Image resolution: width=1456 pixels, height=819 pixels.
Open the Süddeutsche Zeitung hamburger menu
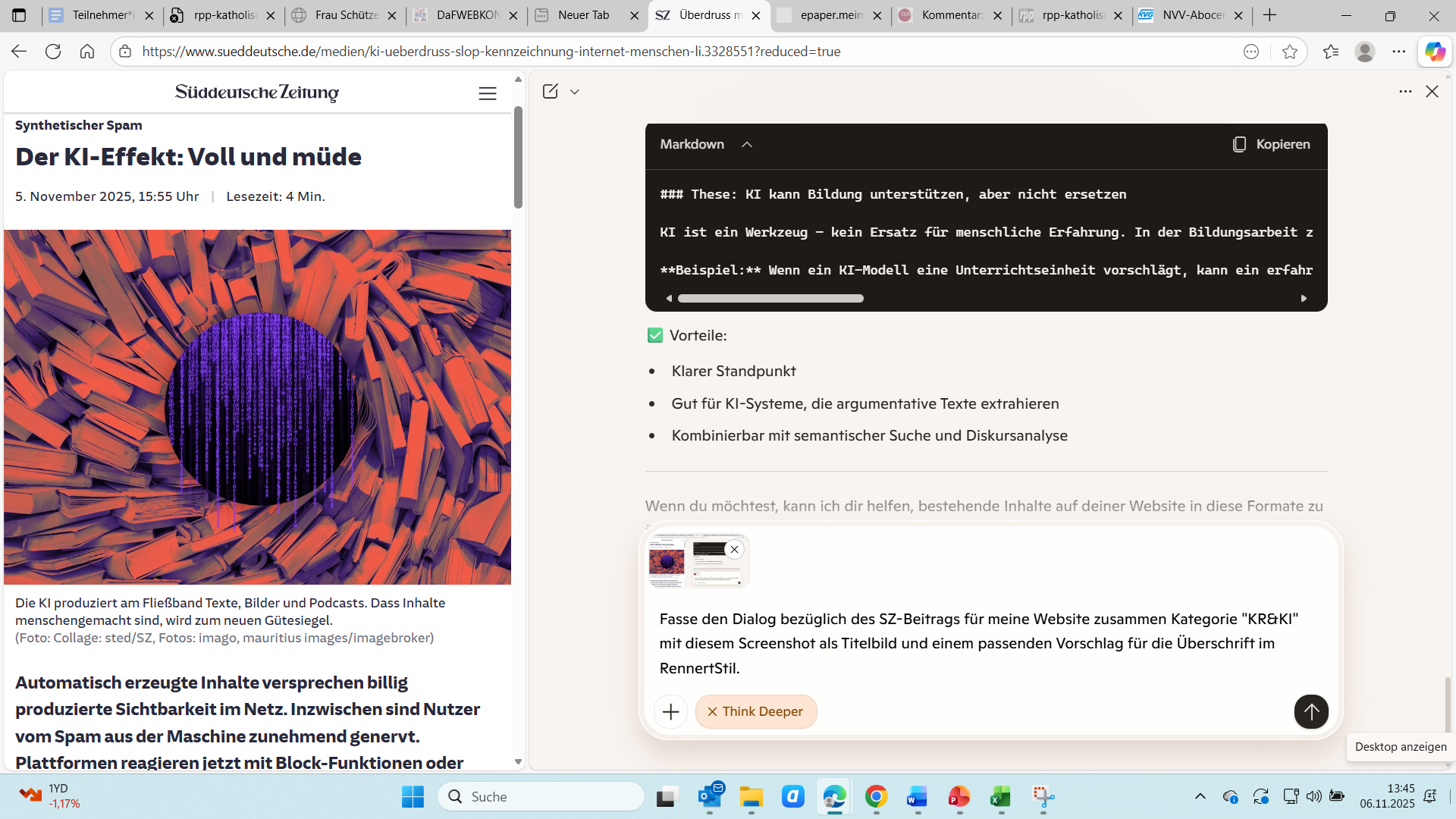pos(488,93)
